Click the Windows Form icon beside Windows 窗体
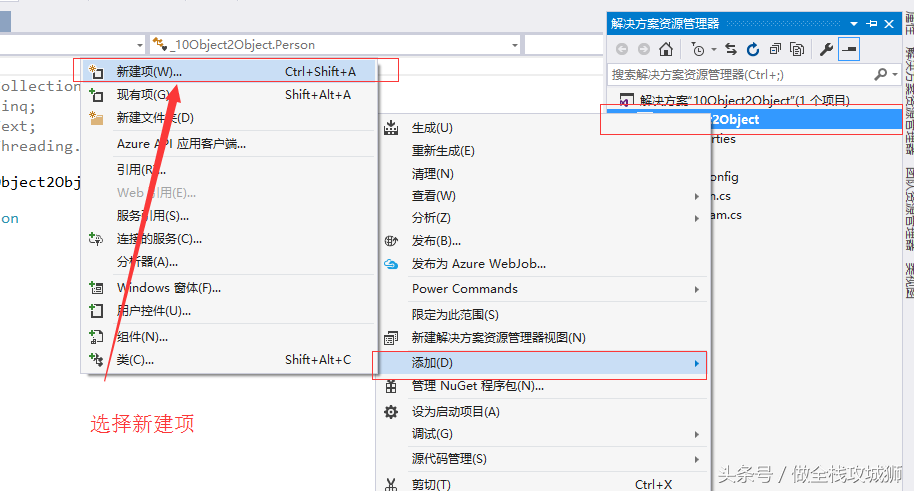This screenshot has height=491, width=914. (x=96, y=288)
